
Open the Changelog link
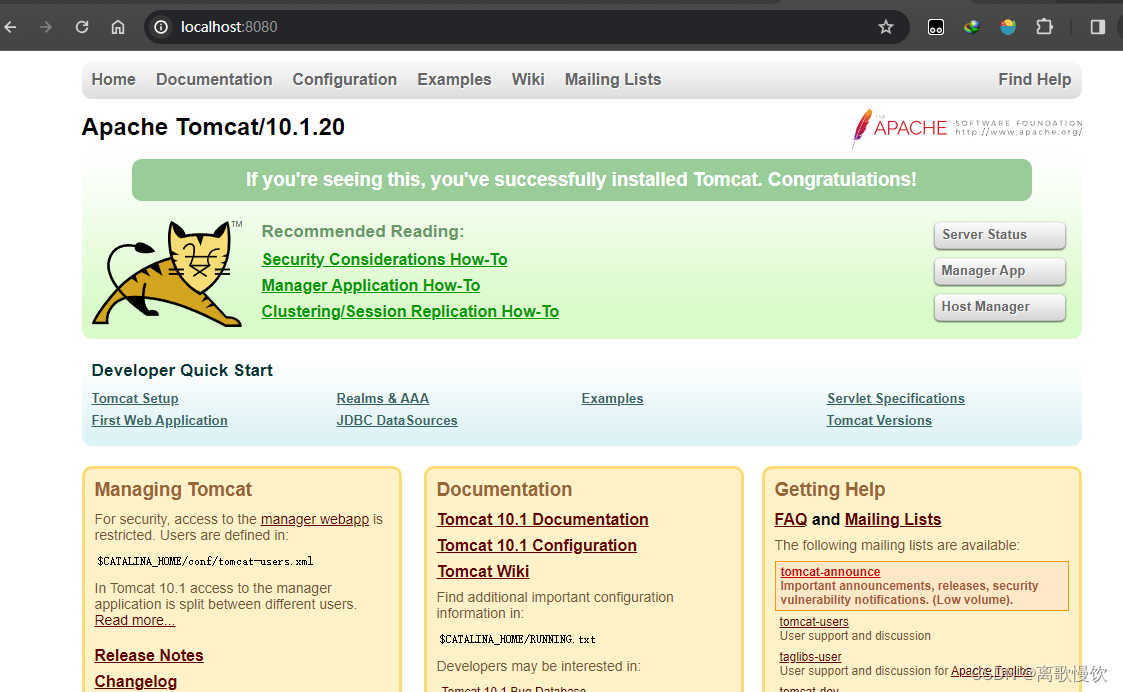click(136, 682)
